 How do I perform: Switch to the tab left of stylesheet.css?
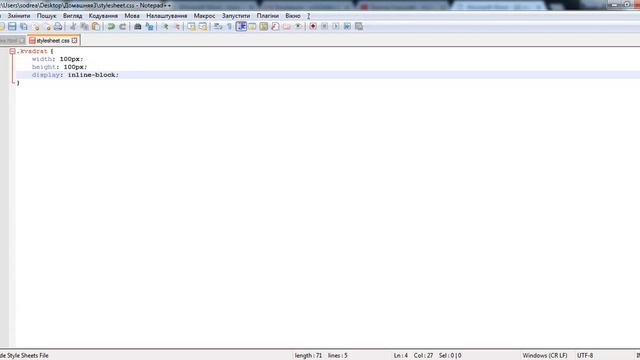click(x=12, y=40)
